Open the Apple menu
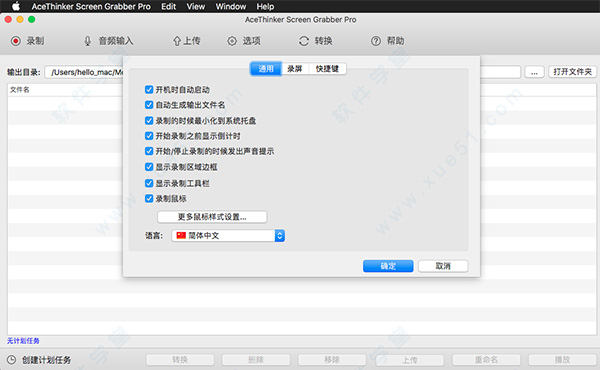Screen dimensions: 600x370 16,6
